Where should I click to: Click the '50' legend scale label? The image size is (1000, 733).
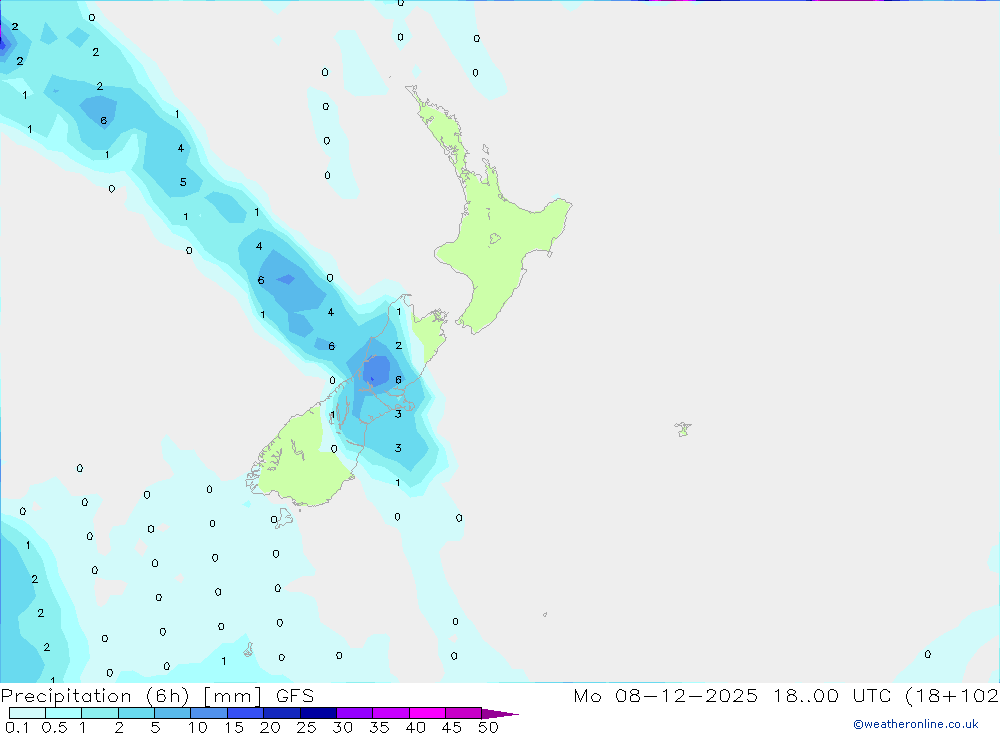[489, 727]
